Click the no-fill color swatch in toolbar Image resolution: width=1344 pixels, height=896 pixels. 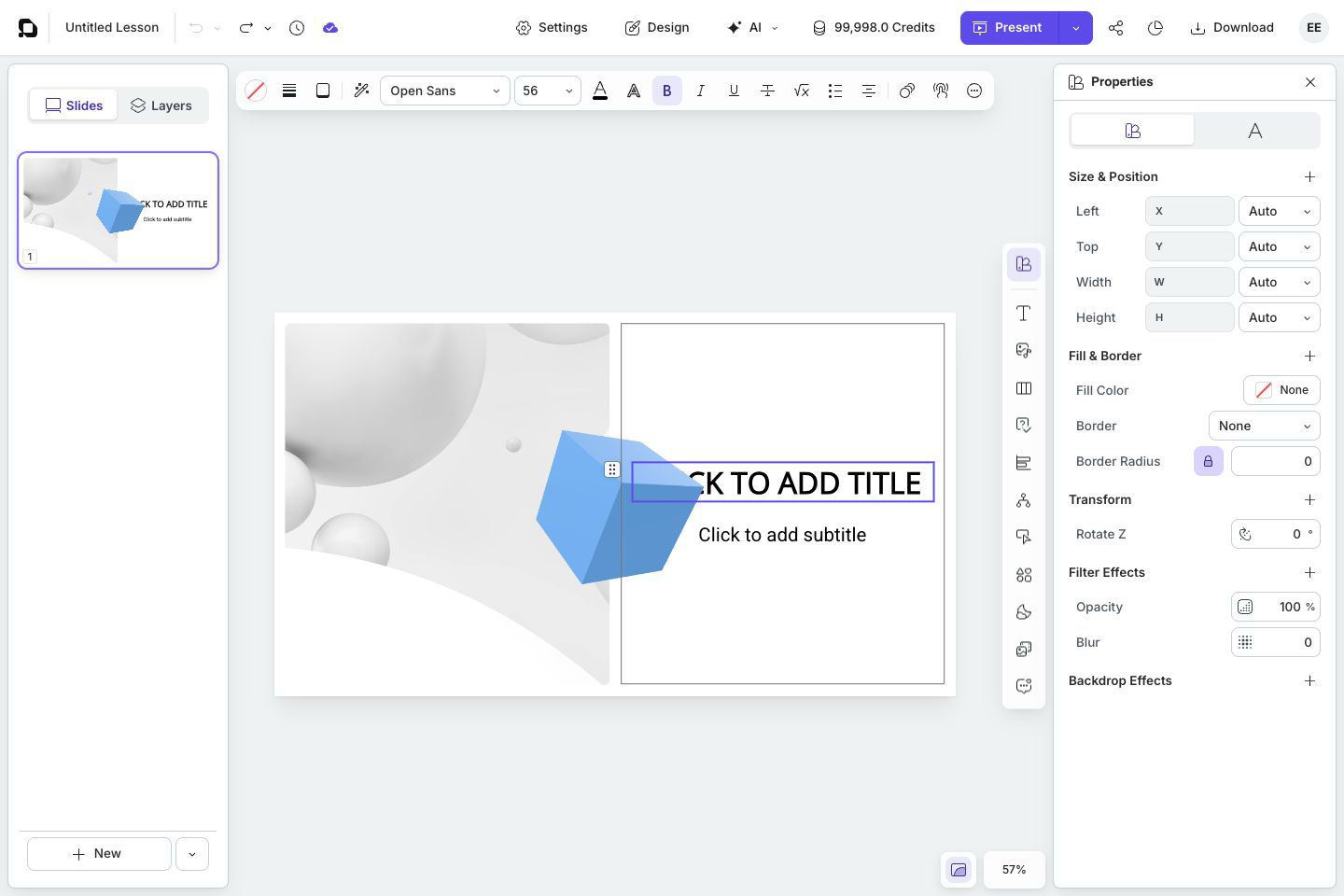tap(256, 91)
